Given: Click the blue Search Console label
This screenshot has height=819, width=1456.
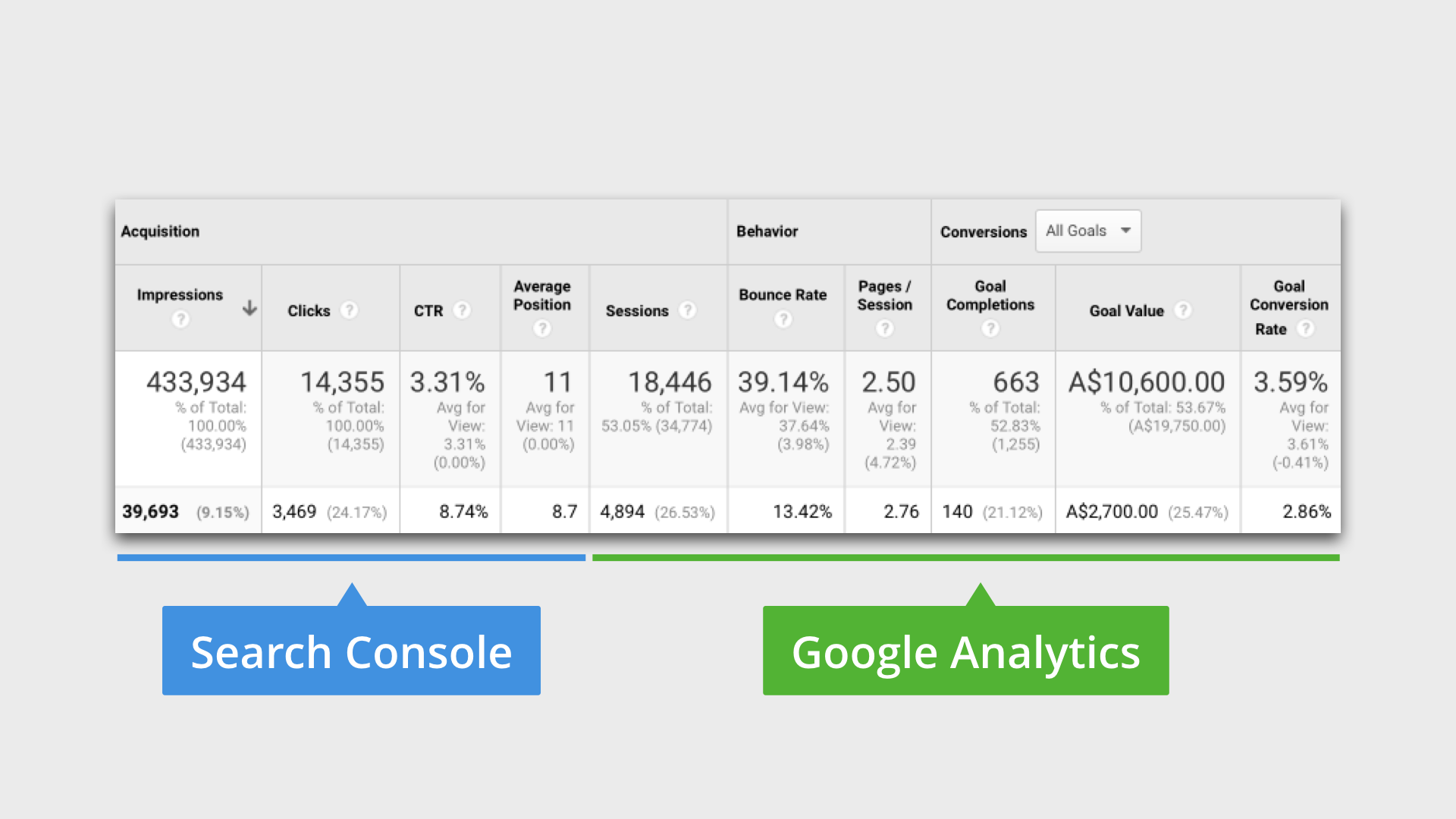Looking at the screenshot, I should coord(351,651).
